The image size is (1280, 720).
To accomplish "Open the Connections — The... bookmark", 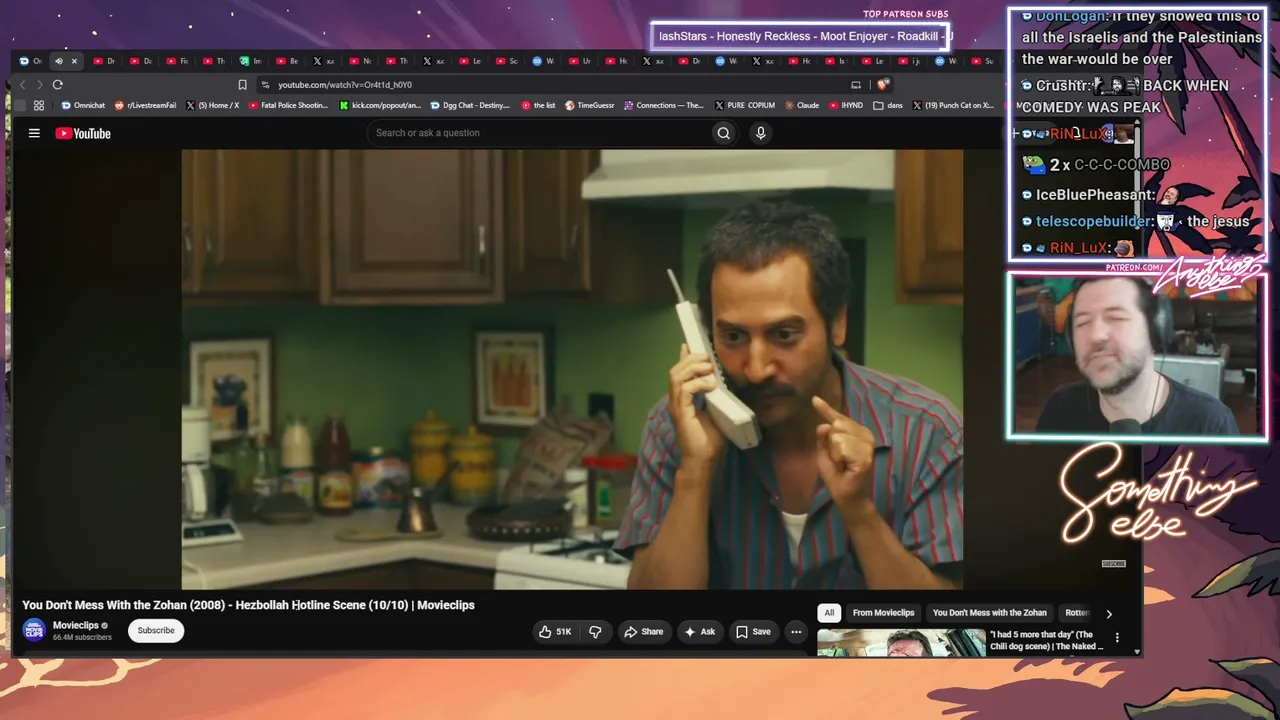I will [664, 105].
